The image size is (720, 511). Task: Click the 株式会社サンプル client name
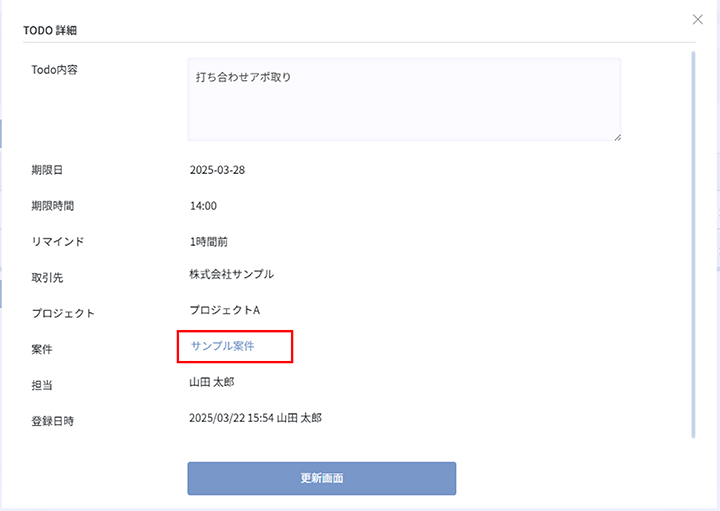(231, 274)
